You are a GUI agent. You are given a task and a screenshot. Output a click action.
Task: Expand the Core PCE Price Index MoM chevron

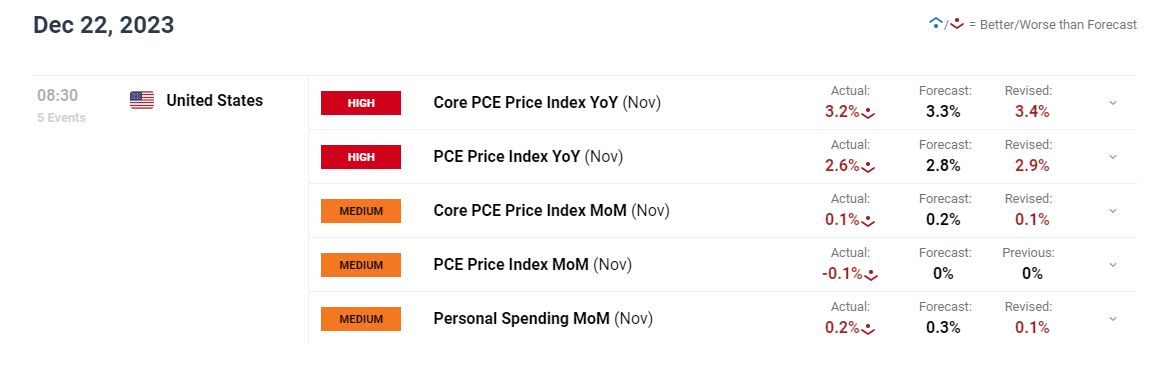pyautogui.click(x=1113, y=211)
